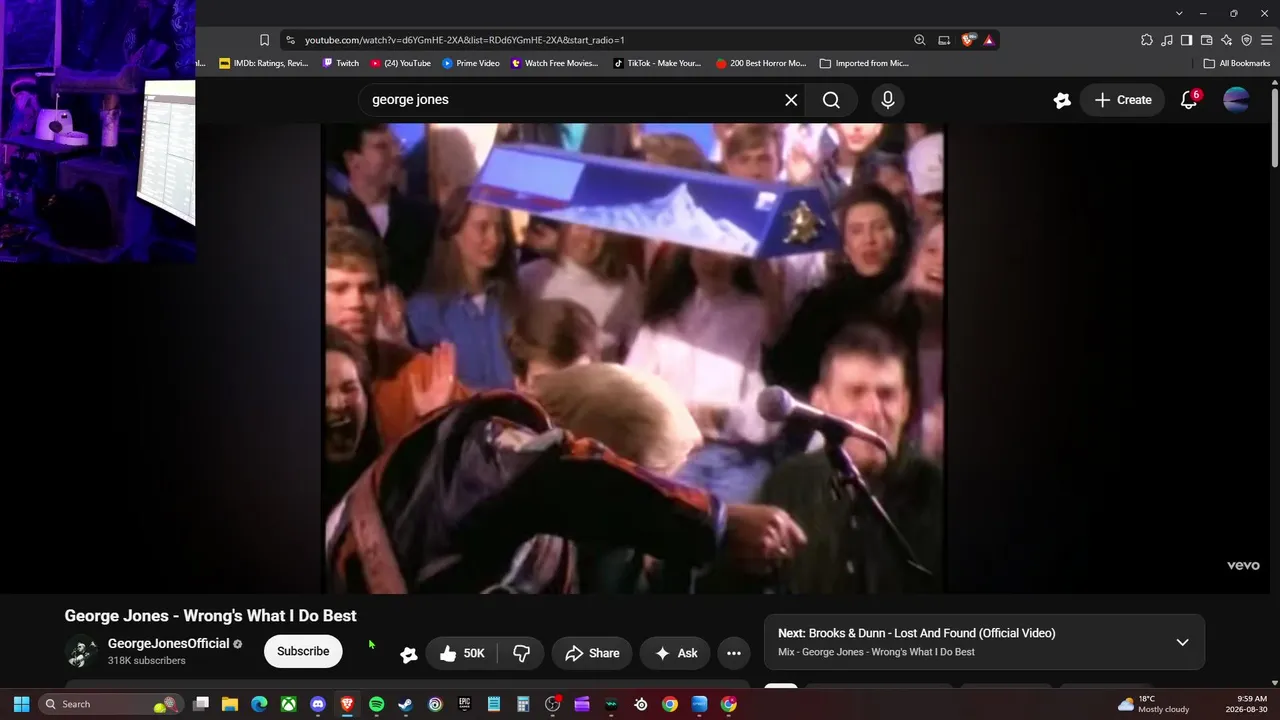The image size is (1280, 720).
Task: Click the install app icon in address bar
Action: tap(944, 40)
